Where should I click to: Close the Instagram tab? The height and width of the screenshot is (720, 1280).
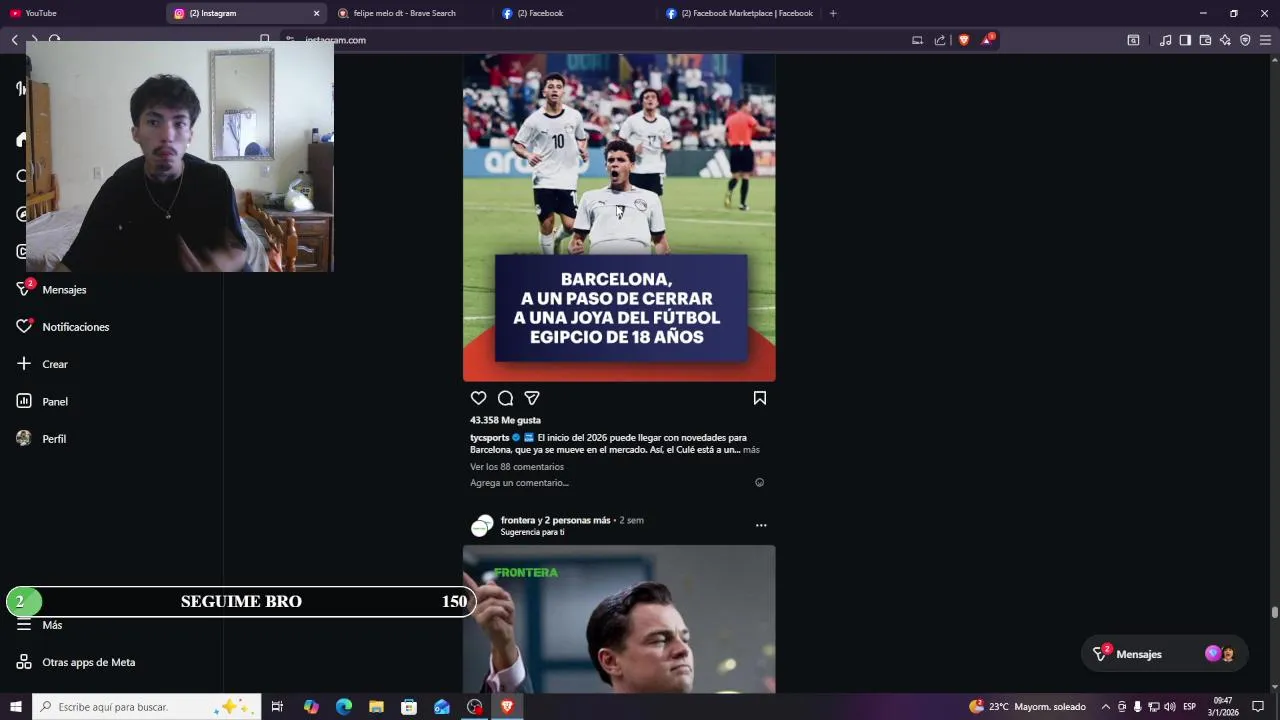(316, 13)
